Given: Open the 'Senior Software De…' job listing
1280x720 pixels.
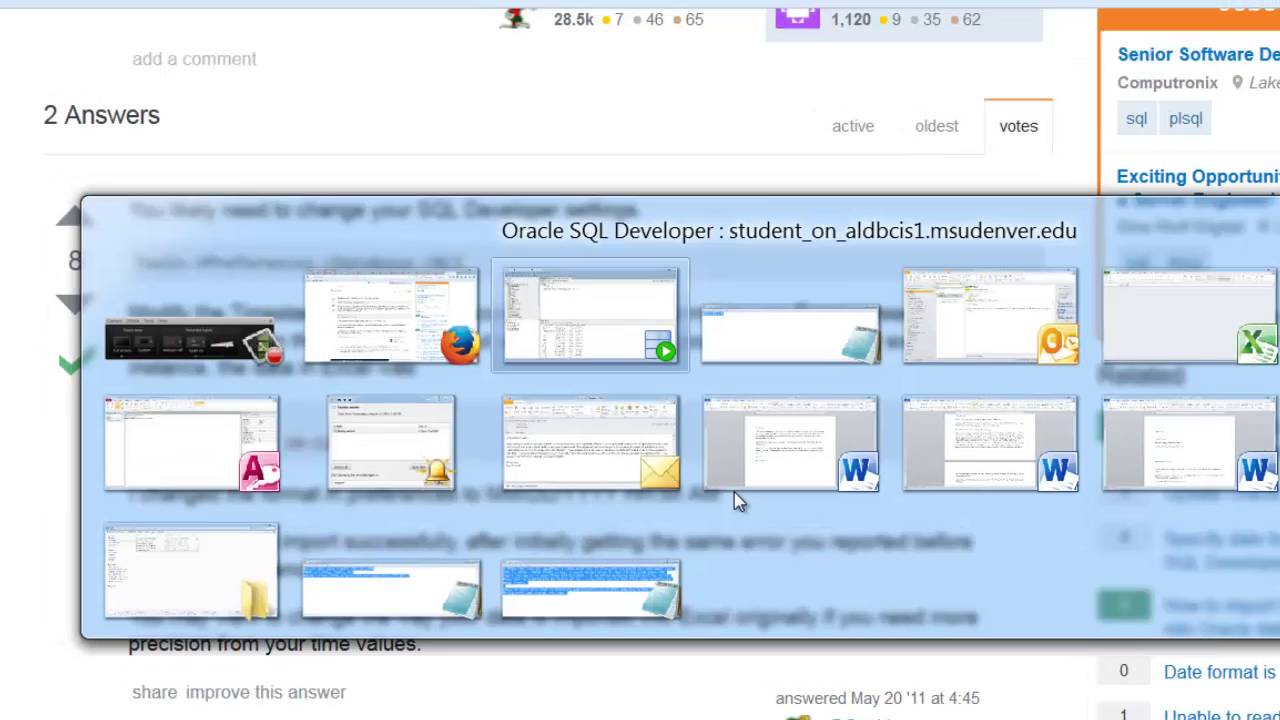Looking at the screenshot, I should [x=1198, y=54].
